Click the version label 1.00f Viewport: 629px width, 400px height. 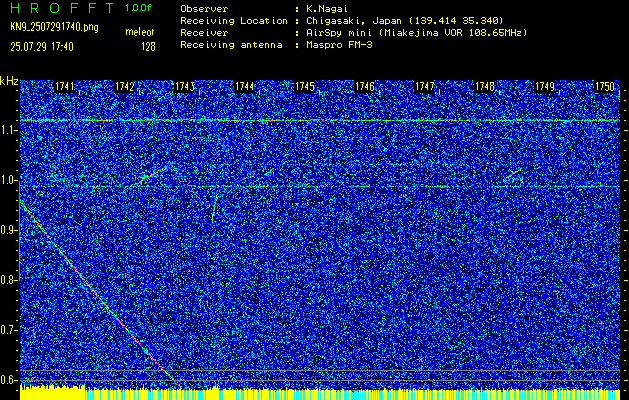[139, 8]
